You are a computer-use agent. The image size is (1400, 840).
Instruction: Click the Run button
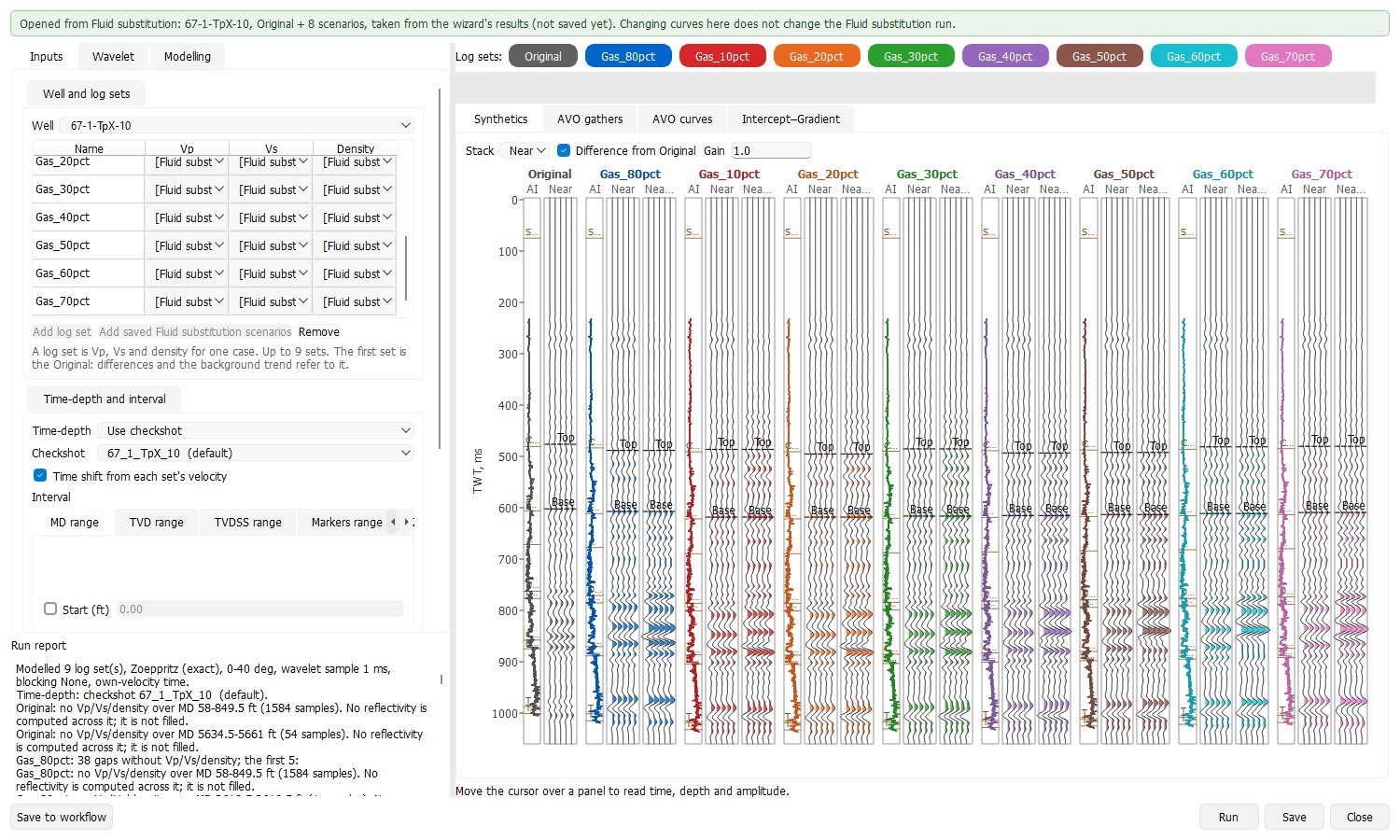pos(1228,817)
